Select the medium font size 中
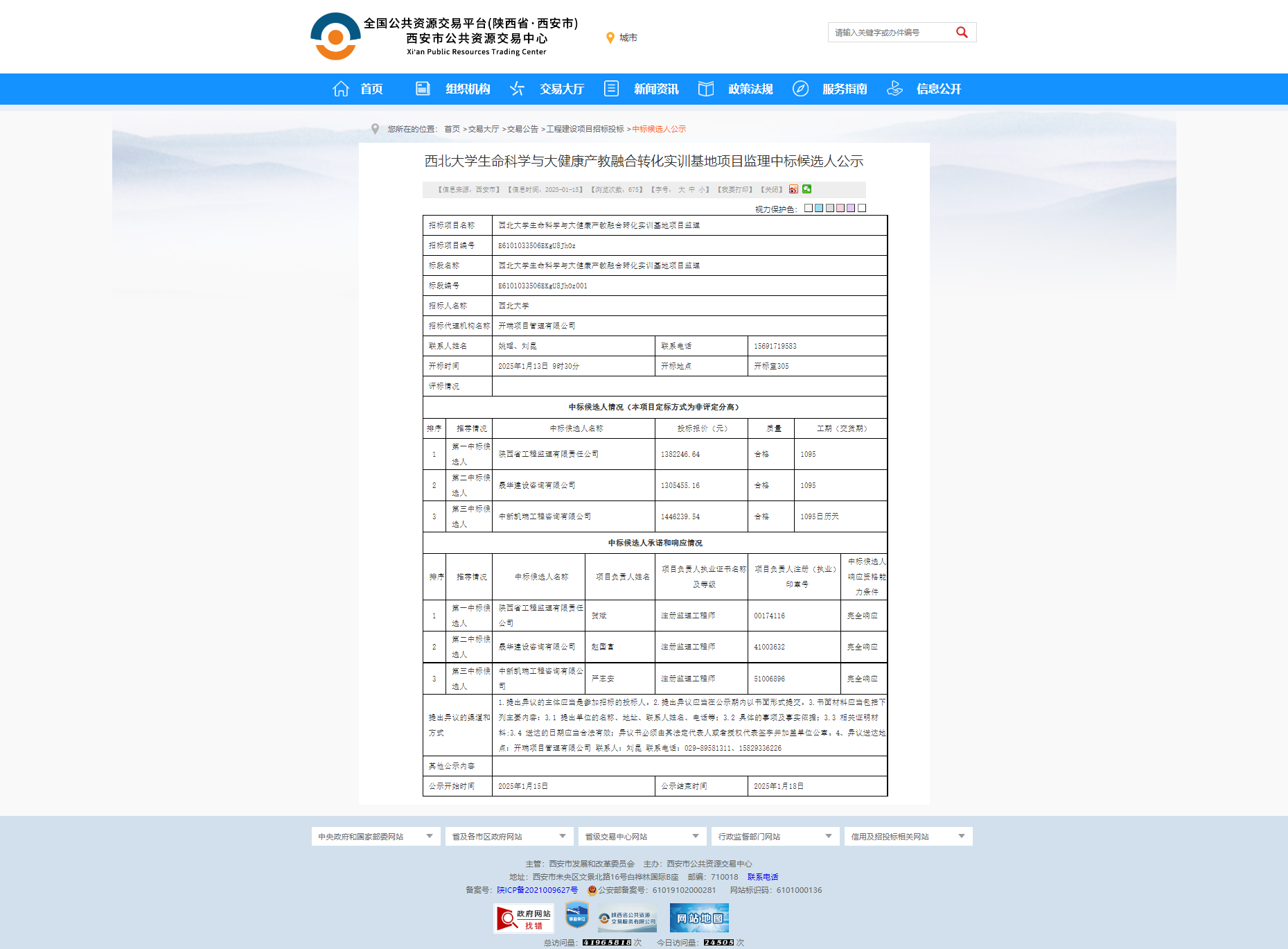The height and width of the screenshot is (949, 1288). click(x=691, y=190)
